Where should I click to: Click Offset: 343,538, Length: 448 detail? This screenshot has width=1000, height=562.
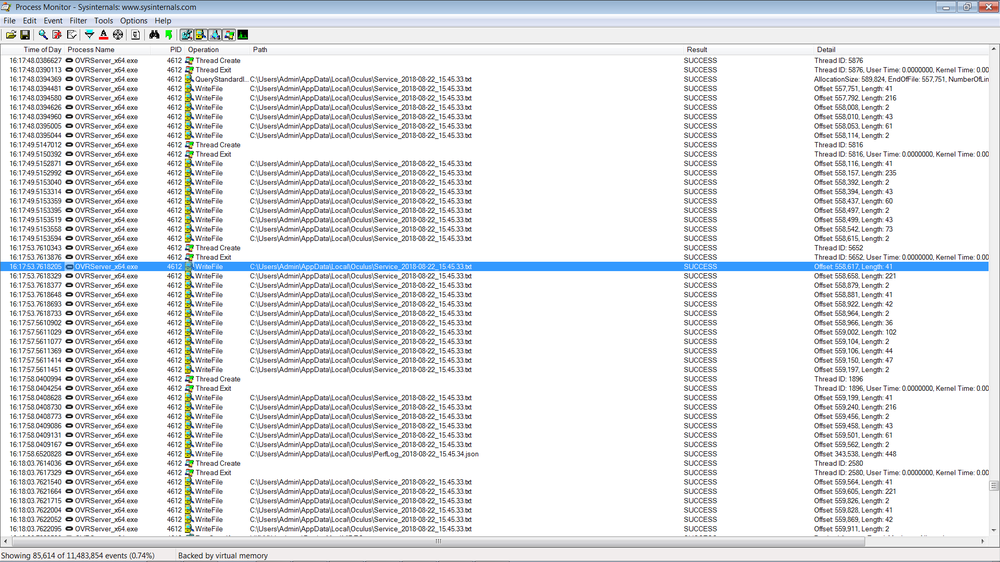click(x=855, y=454)
